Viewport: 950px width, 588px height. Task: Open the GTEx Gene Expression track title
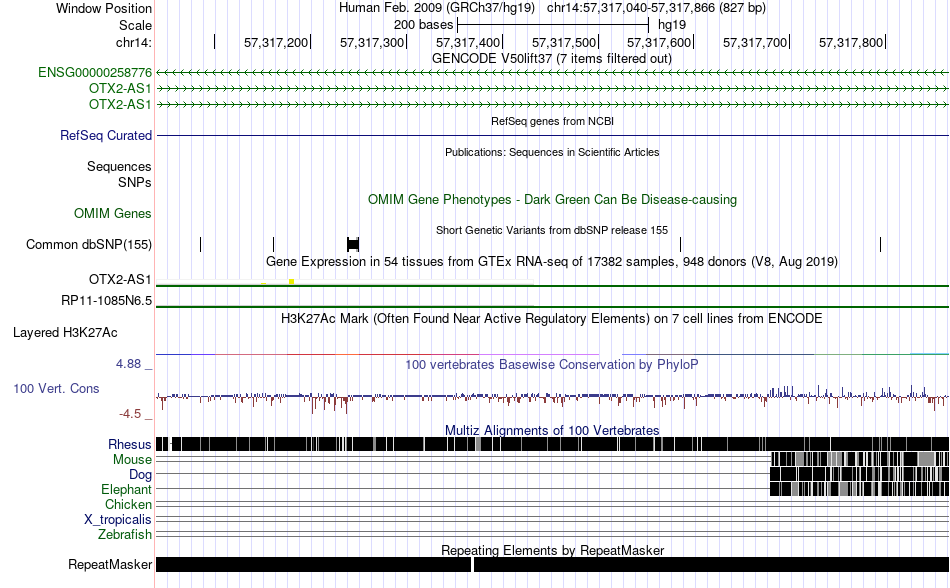pyautogui.click(x=552, y=262)
